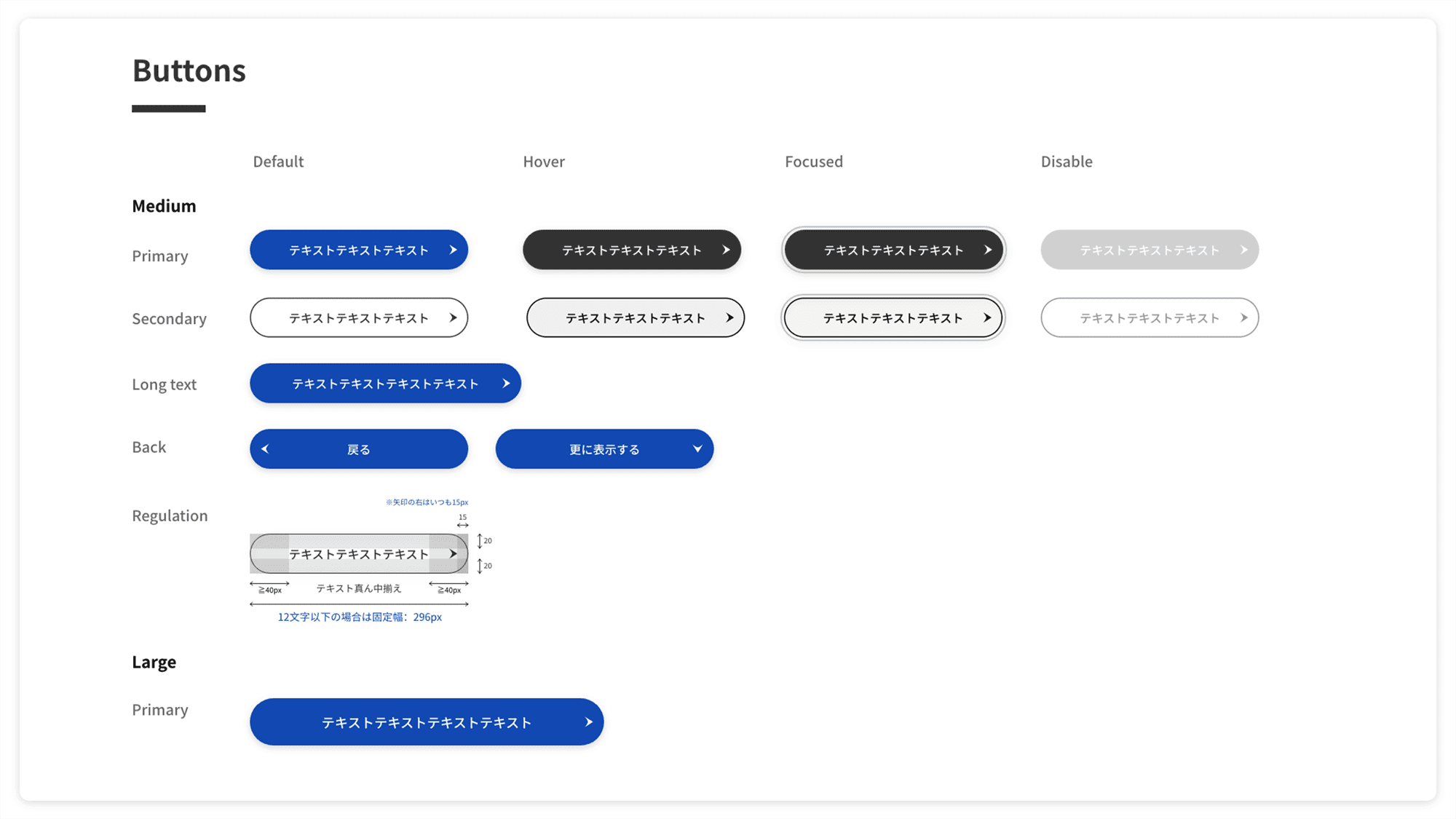Click chevron arrow in Default Primary blue button
1456x819 pixels.
[x=453, y=250]
